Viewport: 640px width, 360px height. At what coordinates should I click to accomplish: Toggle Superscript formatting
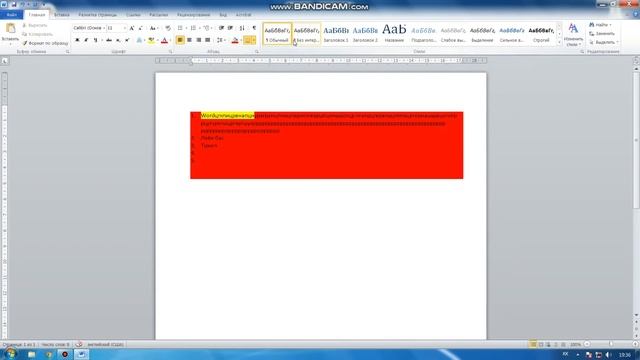pos(127,40)
